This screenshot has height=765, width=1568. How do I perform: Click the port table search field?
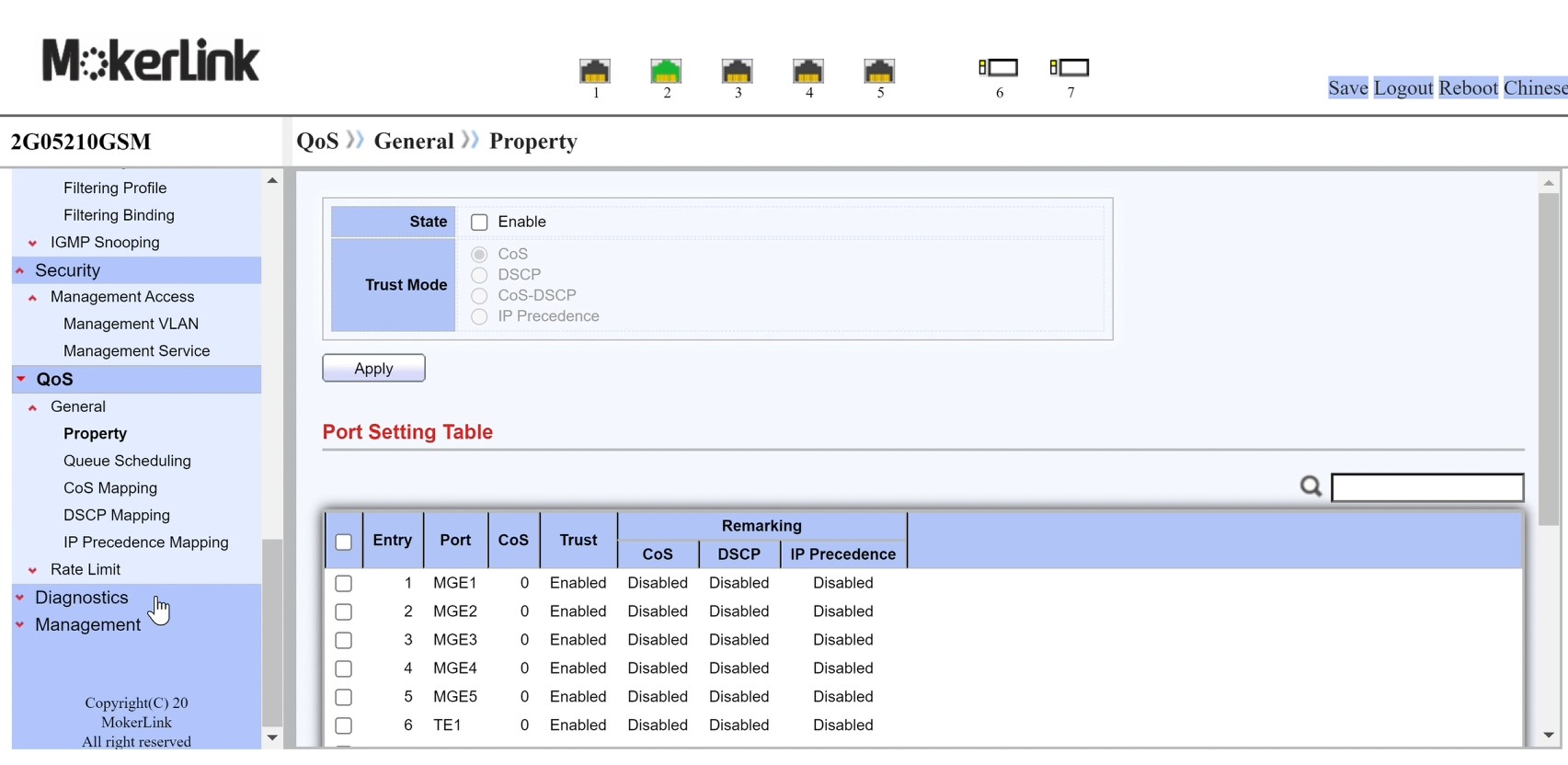(x=1427, y=487)
